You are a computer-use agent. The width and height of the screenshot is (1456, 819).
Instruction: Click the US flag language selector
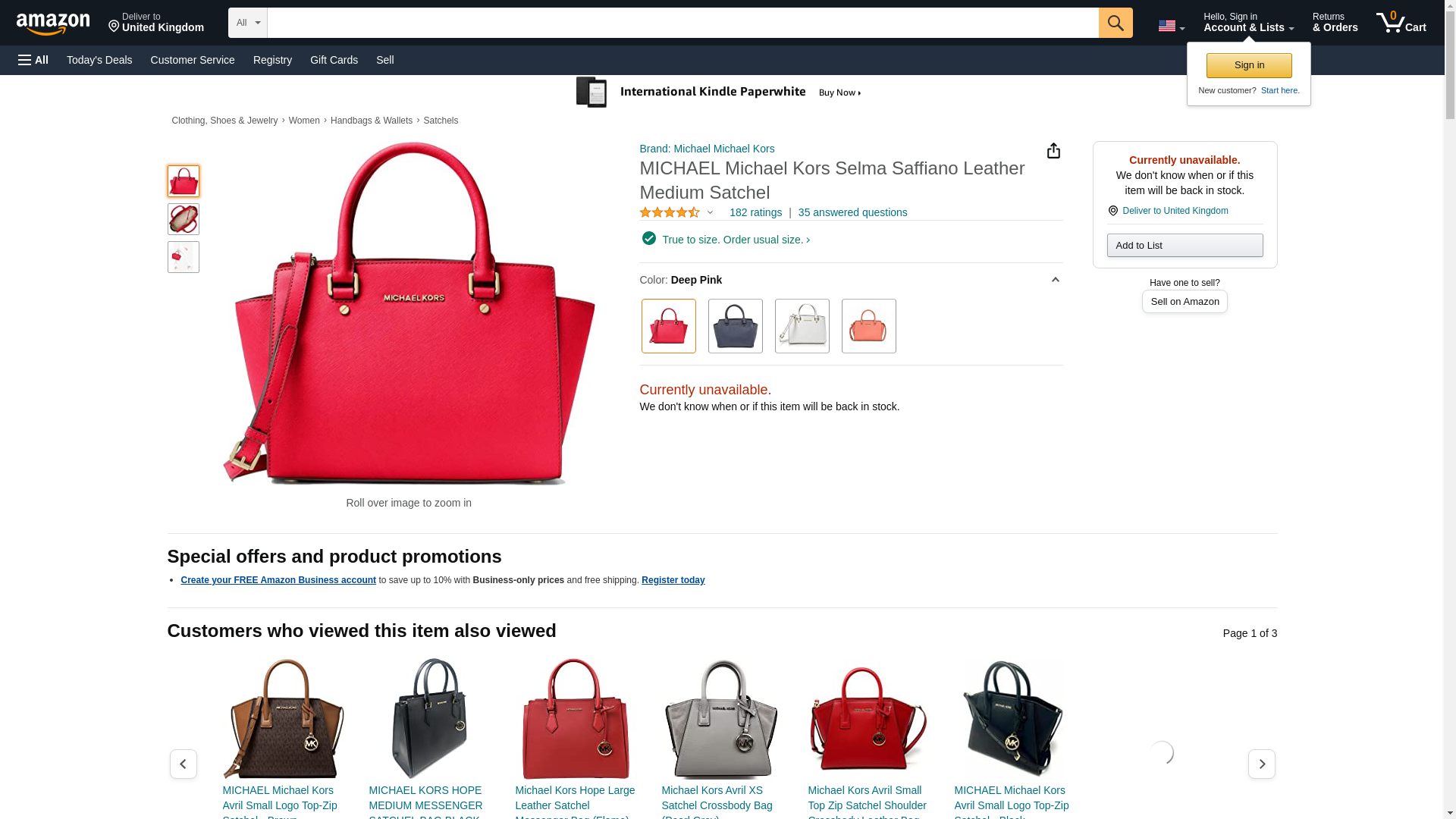tap(1172, 26)
